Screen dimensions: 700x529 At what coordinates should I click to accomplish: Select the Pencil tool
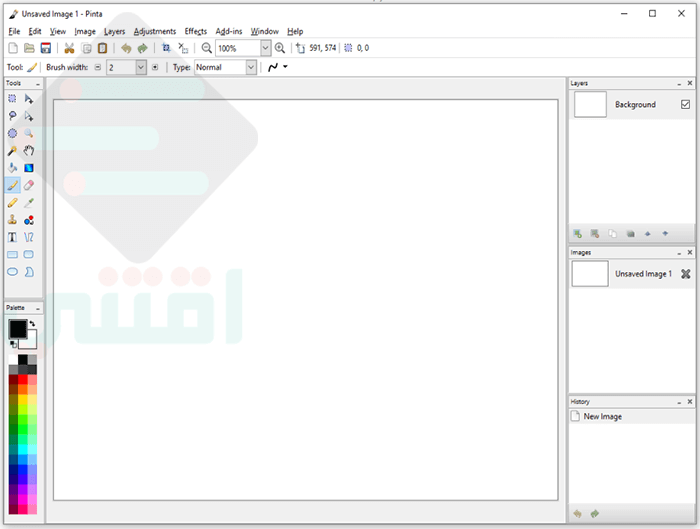[x=12, y=203]
